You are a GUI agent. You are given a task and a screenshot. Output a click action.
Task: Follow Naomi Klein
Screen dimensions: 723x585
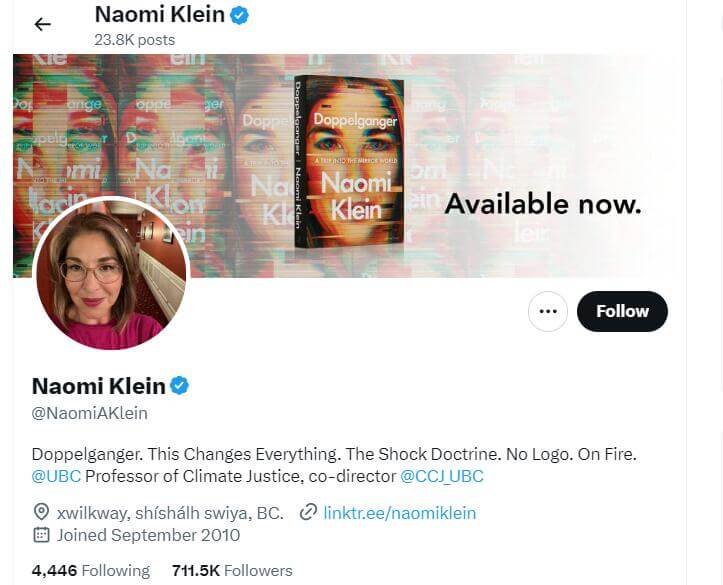(622, 311)
